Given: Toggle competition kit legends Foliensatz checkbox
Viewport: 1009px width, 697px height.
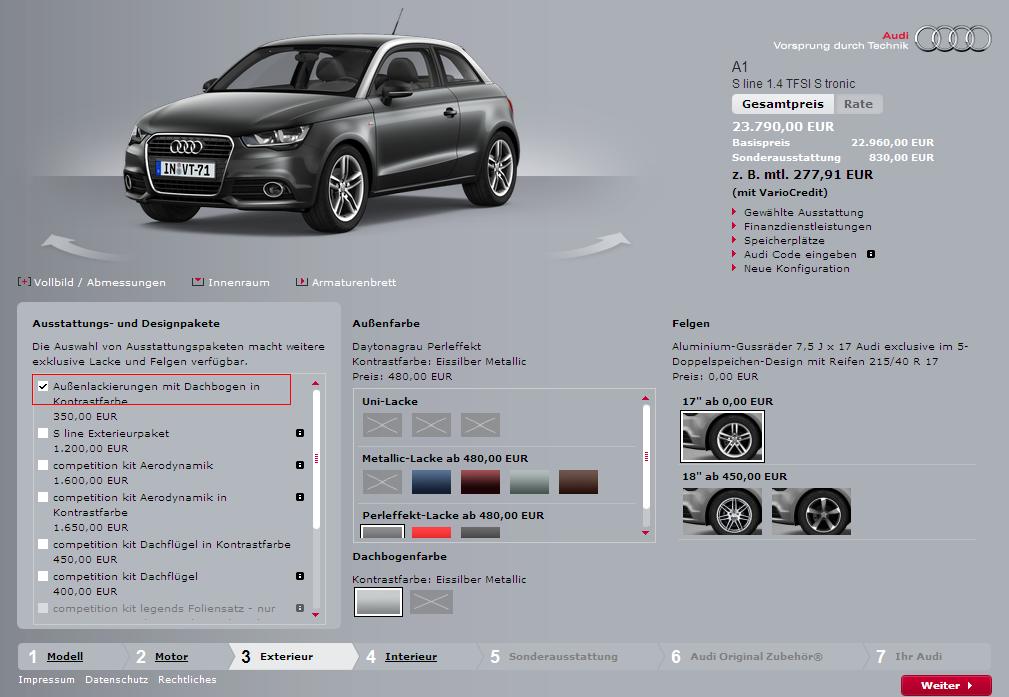Looking at the screenshot, I should (43, 608).
